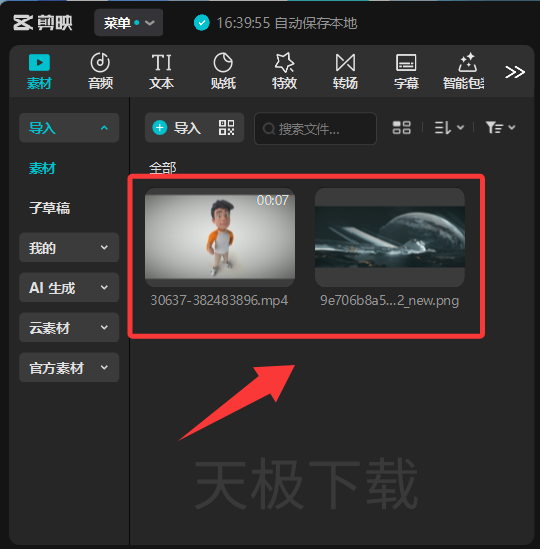Open the 智能包装 sparkle icon

click(x=468, y=62)
